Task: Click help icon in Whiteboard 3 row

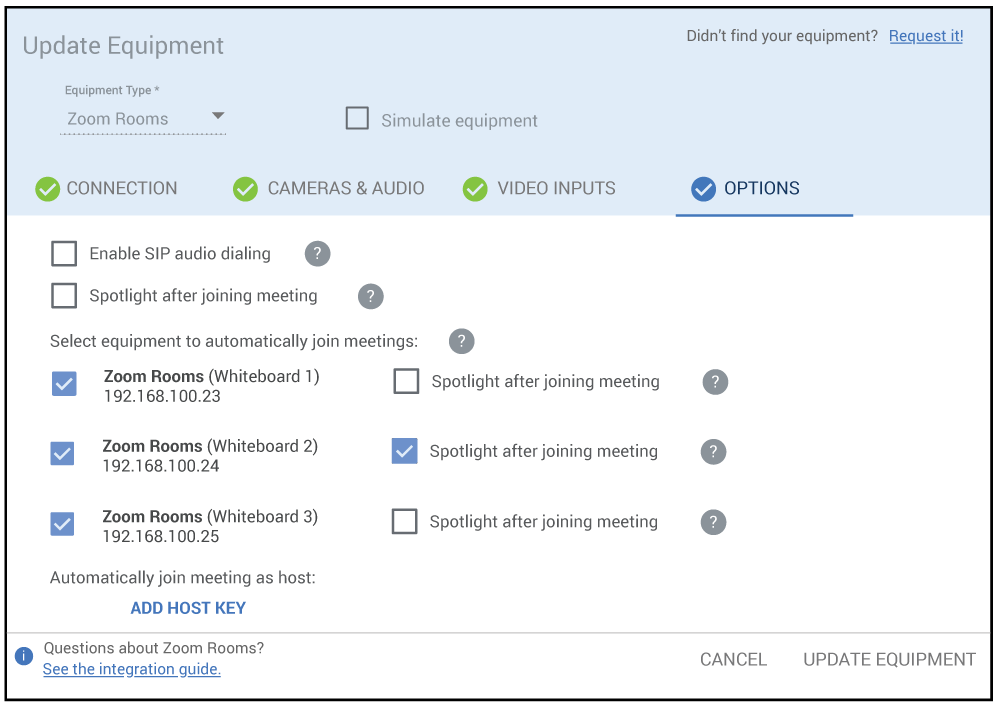Action: click(x=713, y=522)
